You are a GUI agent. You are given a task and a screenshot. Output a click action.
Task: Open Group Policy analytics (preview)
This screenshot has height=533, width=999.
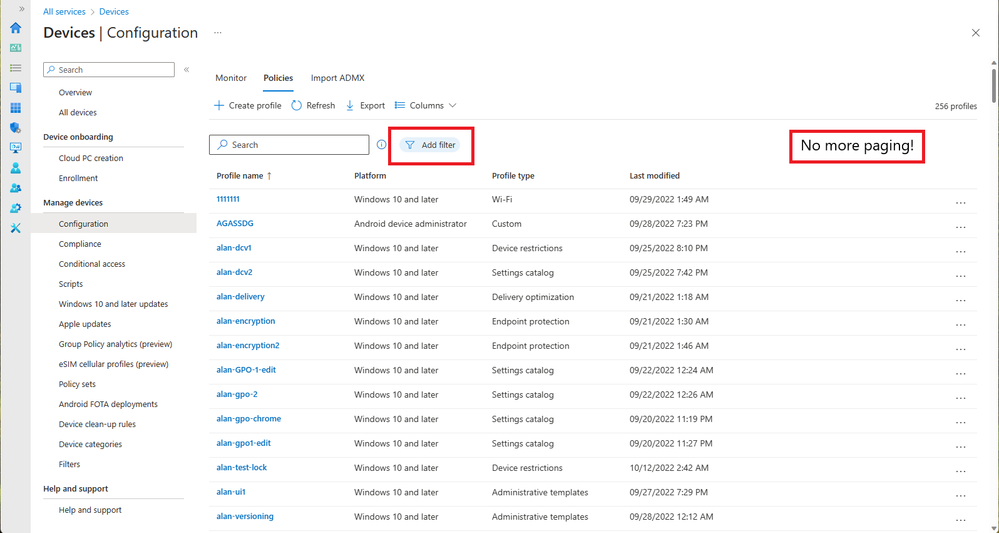click(x=115, y=344)
